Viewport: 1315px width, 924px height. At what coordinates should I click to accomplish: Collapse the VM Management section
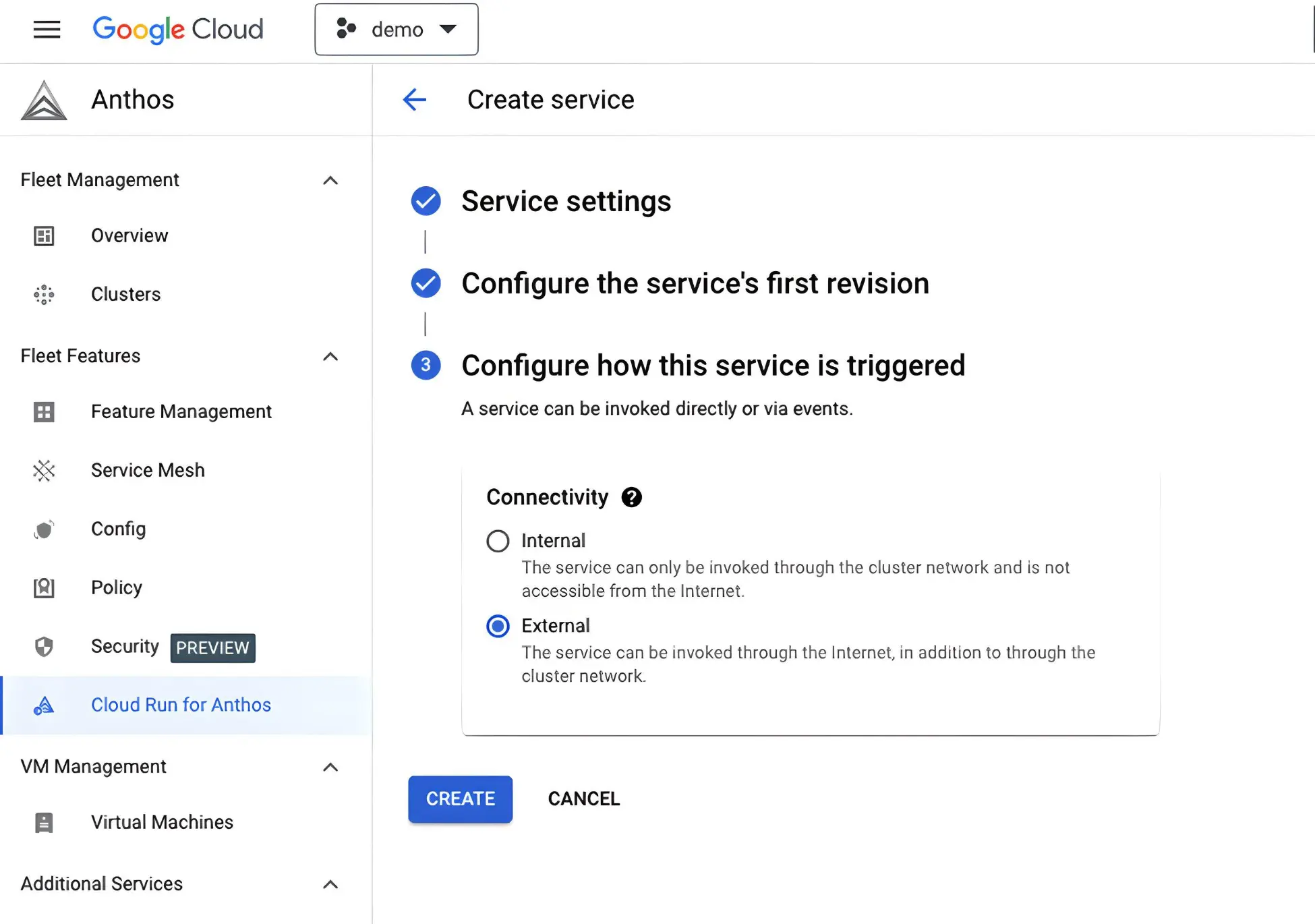pyautogui.click(x=330, y=767)
